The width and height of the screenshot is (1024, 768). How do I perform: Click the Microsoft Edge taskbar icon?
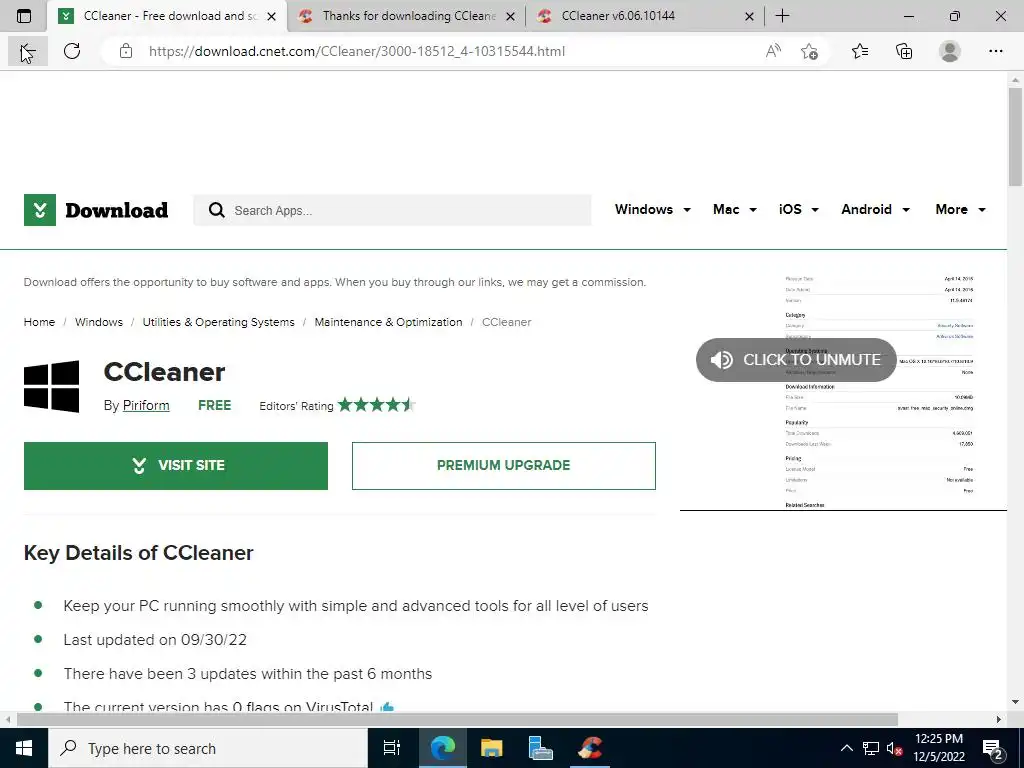[x=442, y=748]
